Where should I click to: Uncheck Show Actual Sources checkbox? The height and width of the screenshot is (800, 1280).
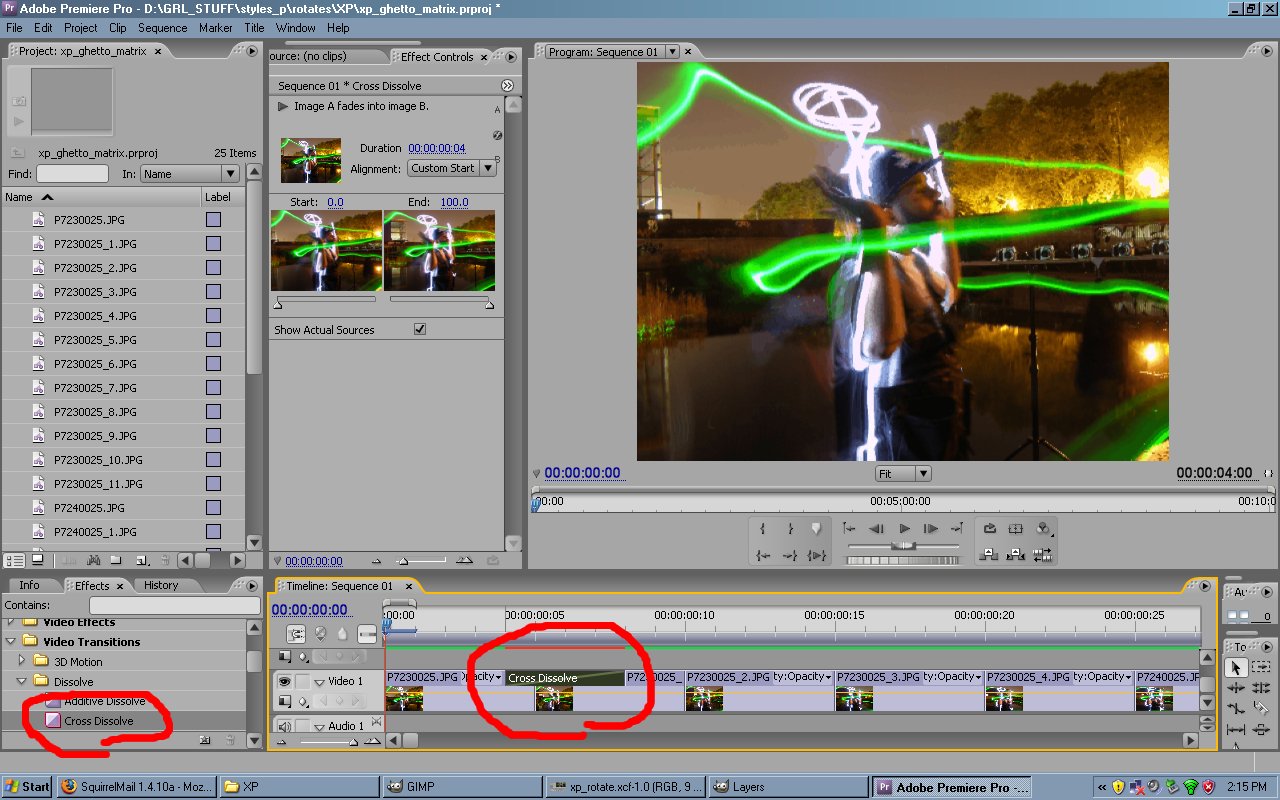coord(420,329)
